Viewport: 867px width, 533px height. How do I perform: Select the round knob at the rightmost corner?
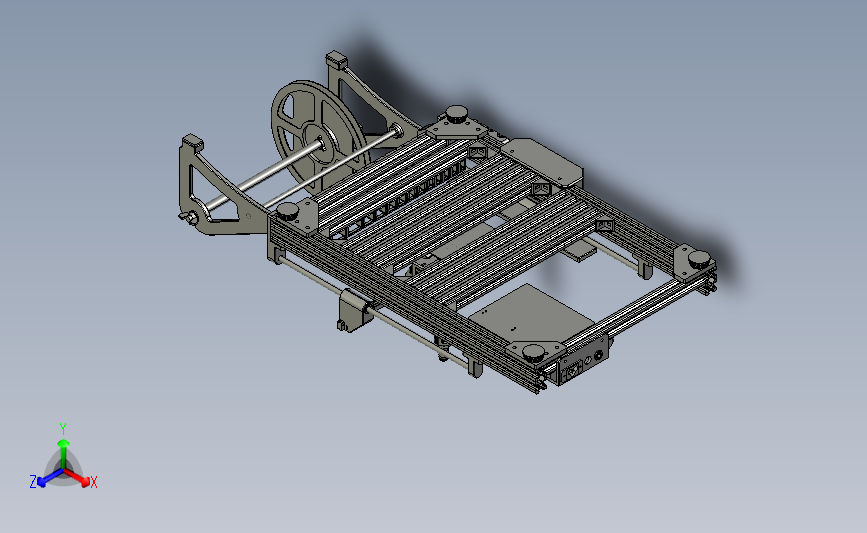tap(699, 258)
